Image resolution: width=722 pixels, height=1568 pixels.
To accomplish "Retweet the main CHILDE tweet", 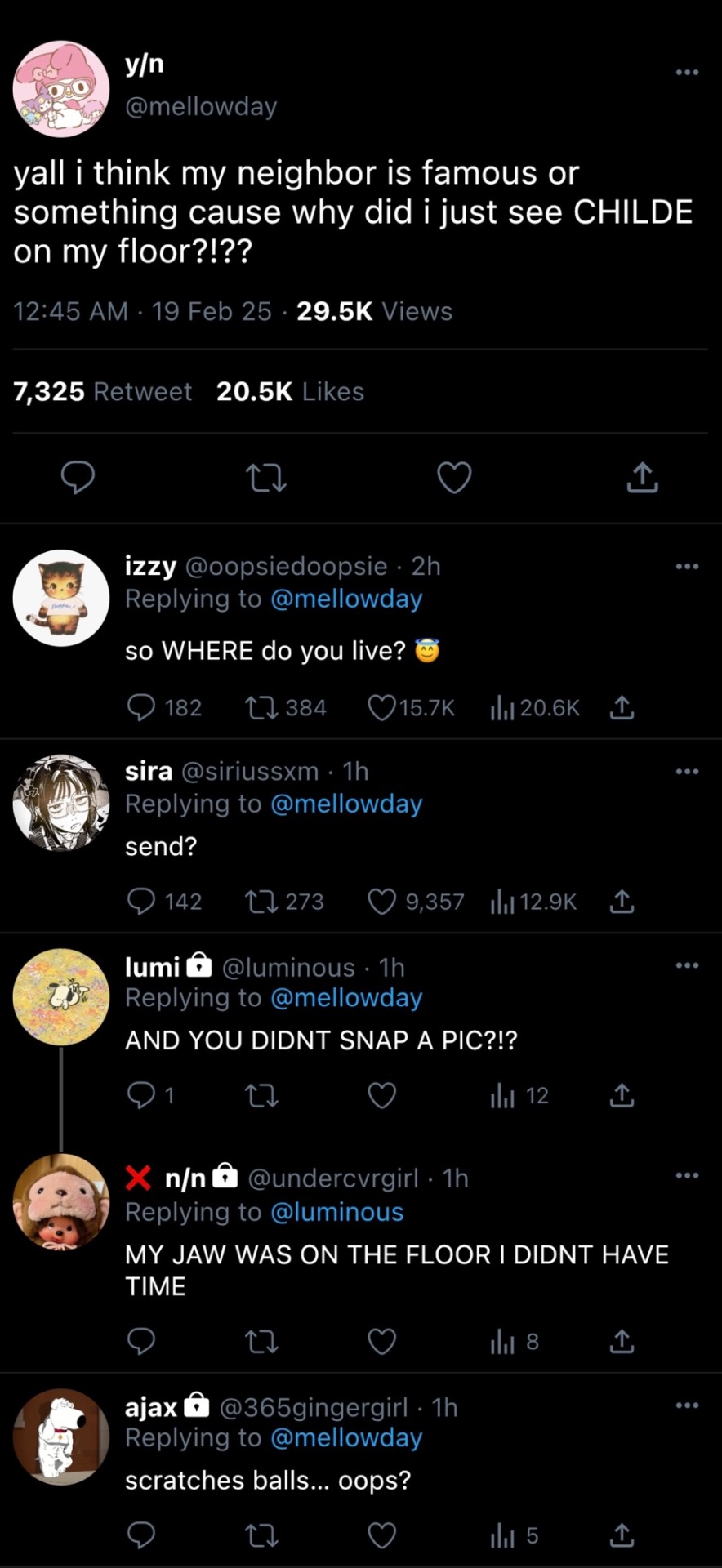I will point(266,477).
